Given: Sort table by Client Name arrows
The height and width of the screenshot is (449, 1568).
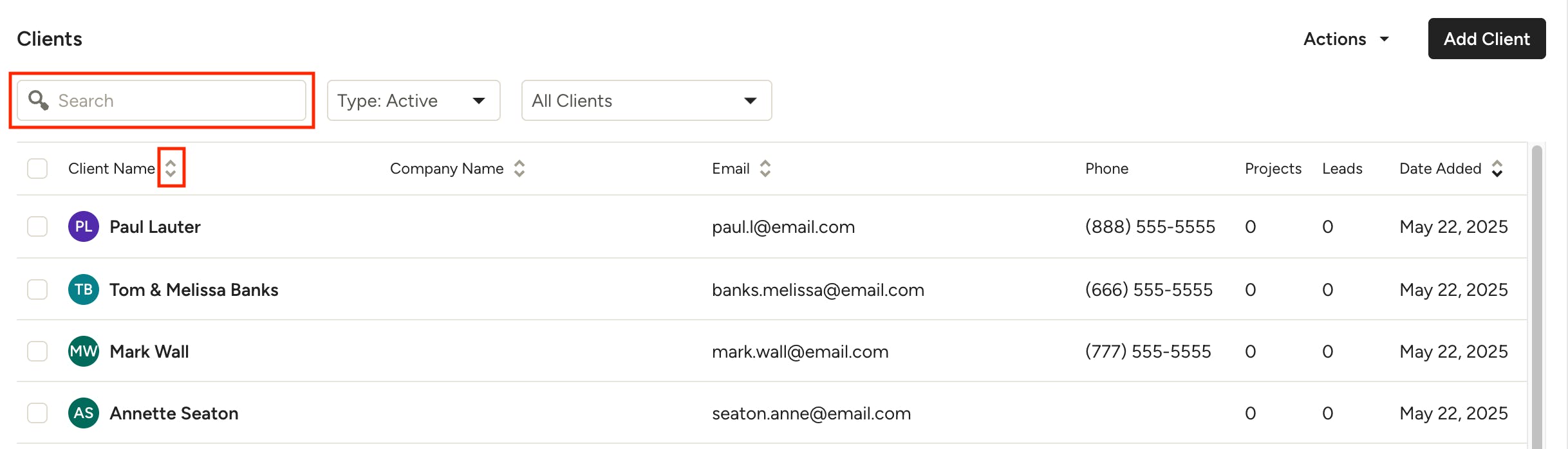Looking at the screenshot, I should coord(171,168).
